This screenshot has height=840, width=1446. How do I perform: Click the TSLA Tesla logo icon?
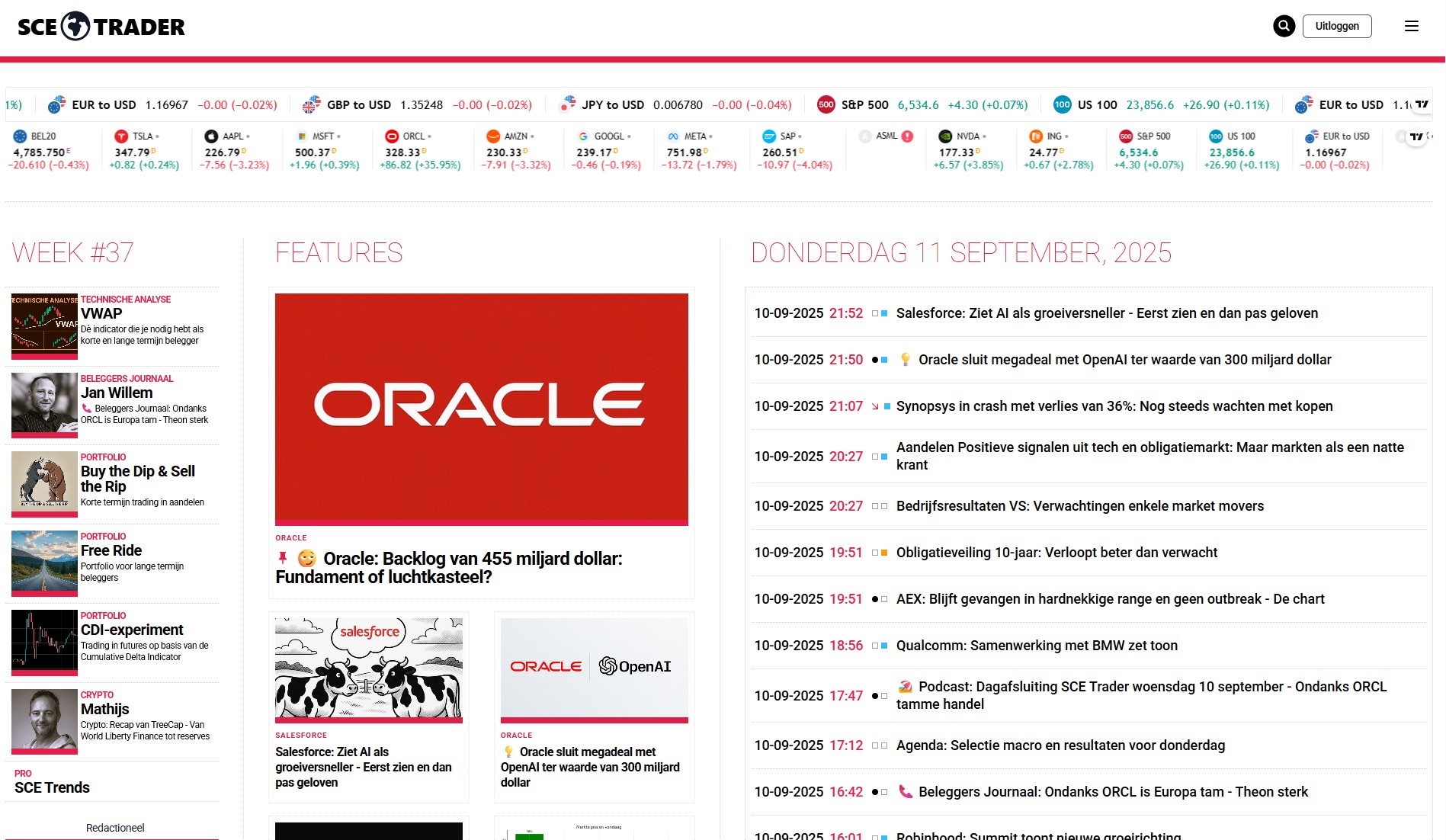(121, 136)
